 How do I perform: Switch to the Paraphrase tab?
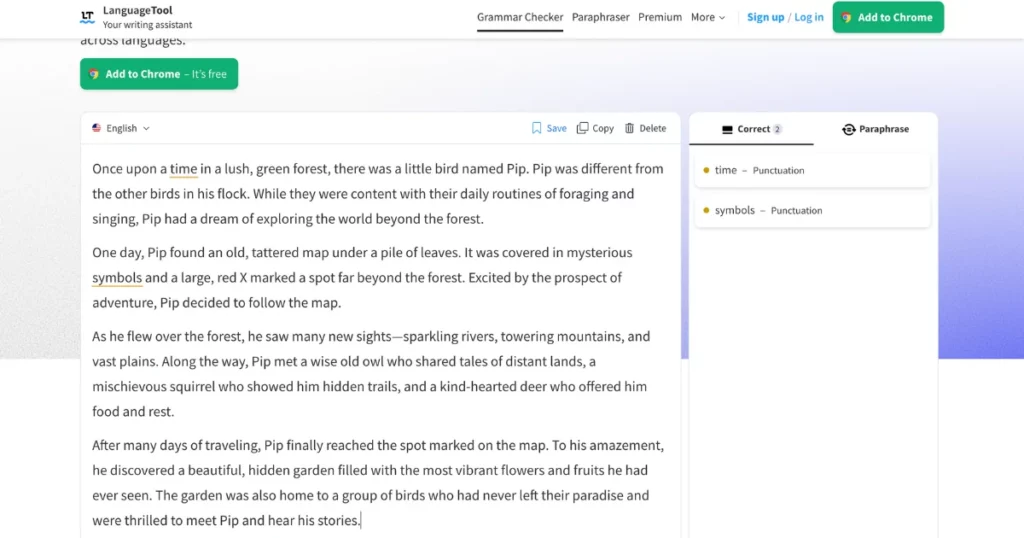(875, 129)
